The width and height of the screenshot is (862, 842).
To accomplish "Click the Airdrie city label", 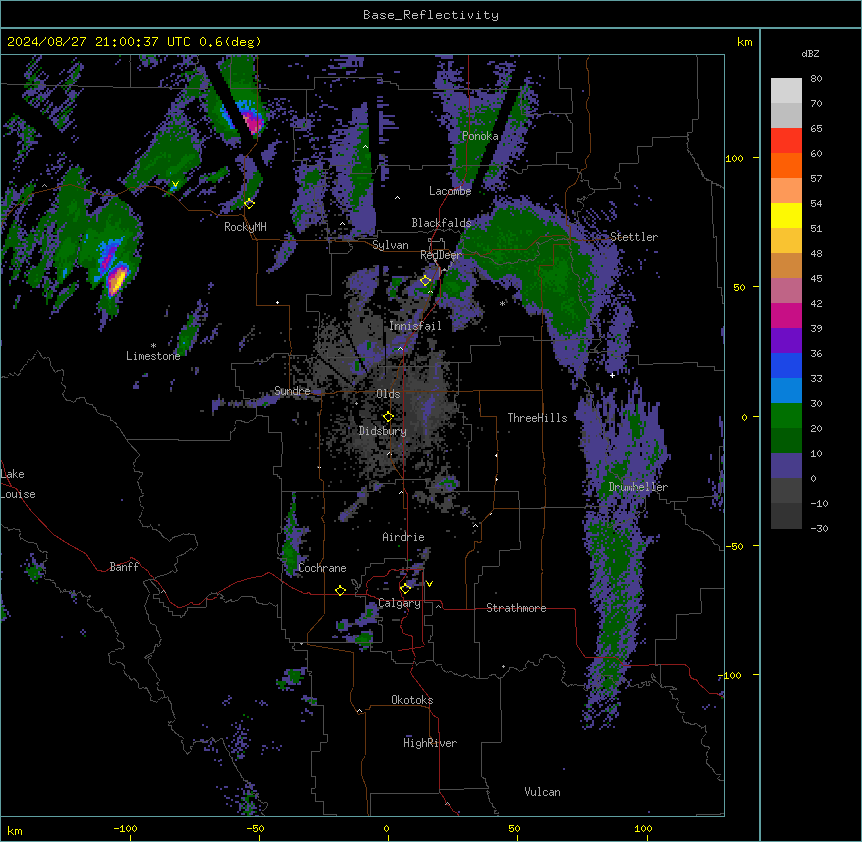I will (403, 537).
